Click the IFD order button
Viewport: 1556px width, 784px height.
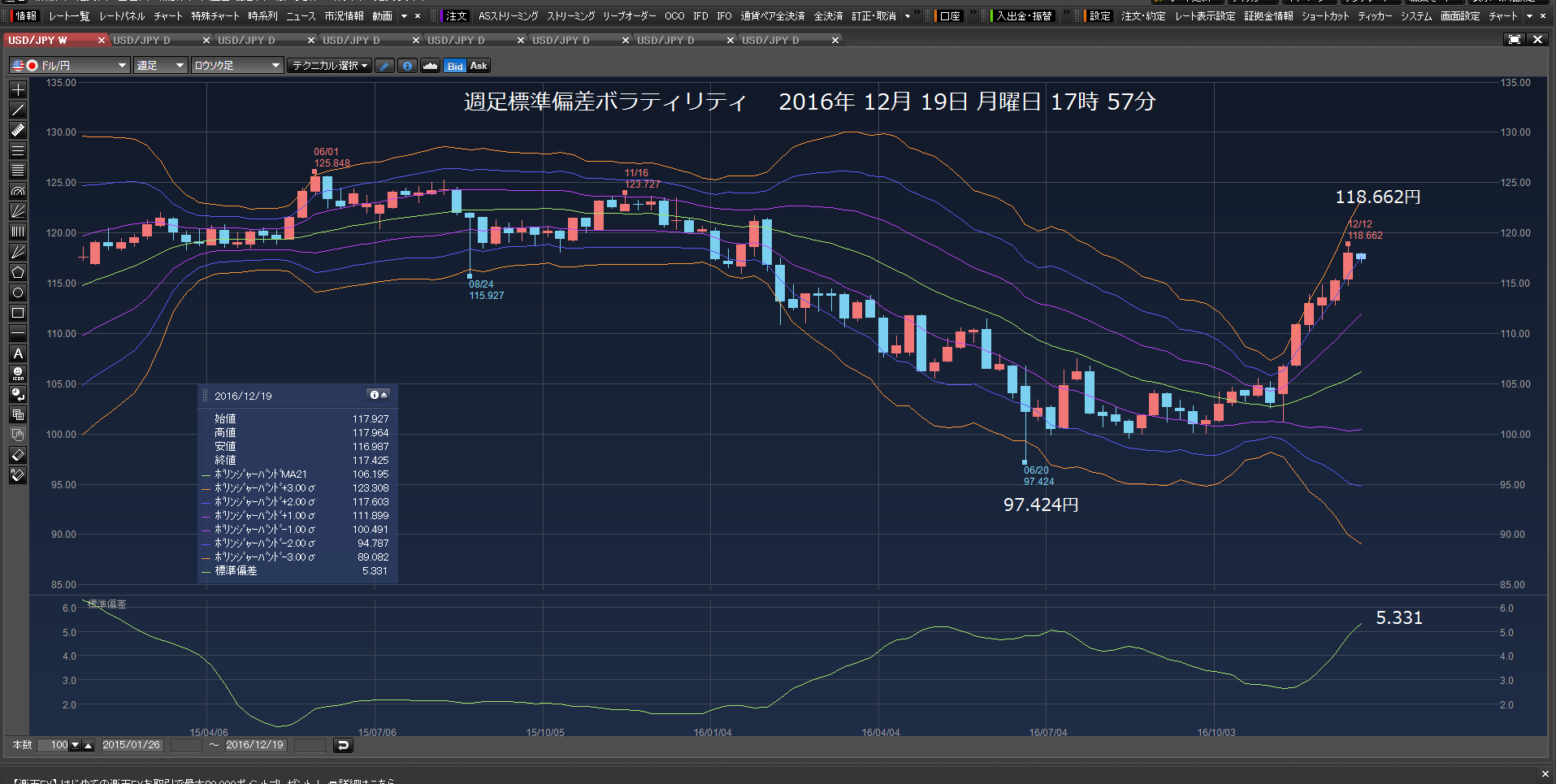click(700, 16)
